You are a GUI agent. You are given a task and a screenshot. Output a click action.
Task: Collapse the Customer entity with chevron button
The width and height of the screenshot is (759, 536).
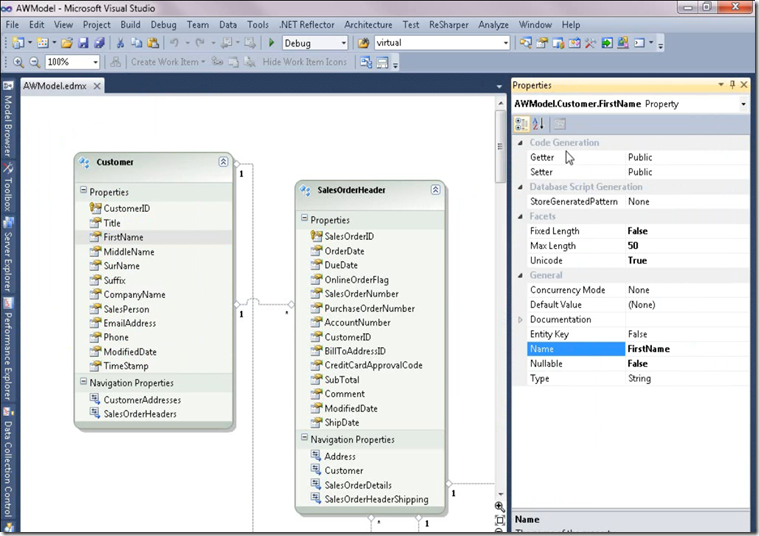(x=223, y=162)
